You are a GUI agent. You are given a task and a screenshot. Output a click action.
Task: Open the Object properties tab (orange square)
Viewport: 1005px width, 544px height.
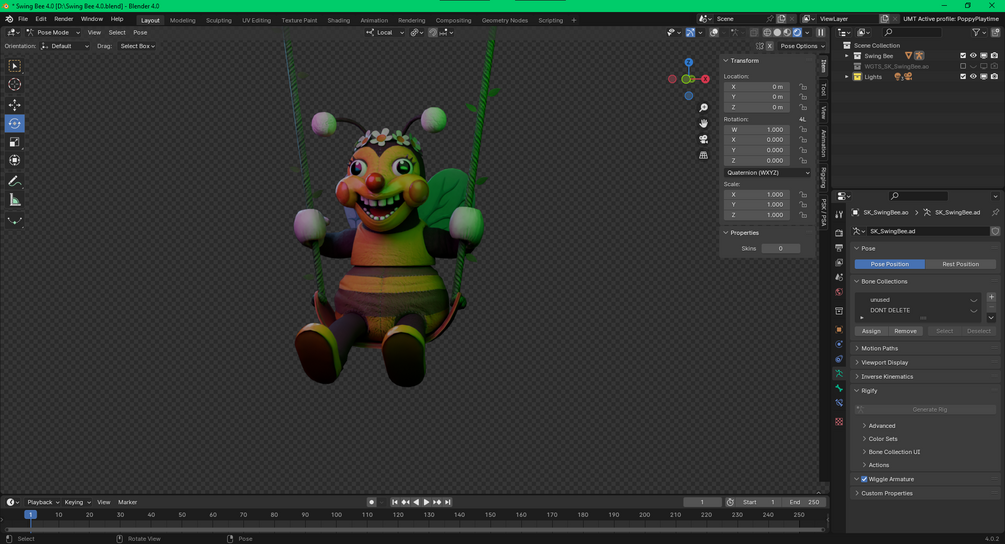point(839,329)
